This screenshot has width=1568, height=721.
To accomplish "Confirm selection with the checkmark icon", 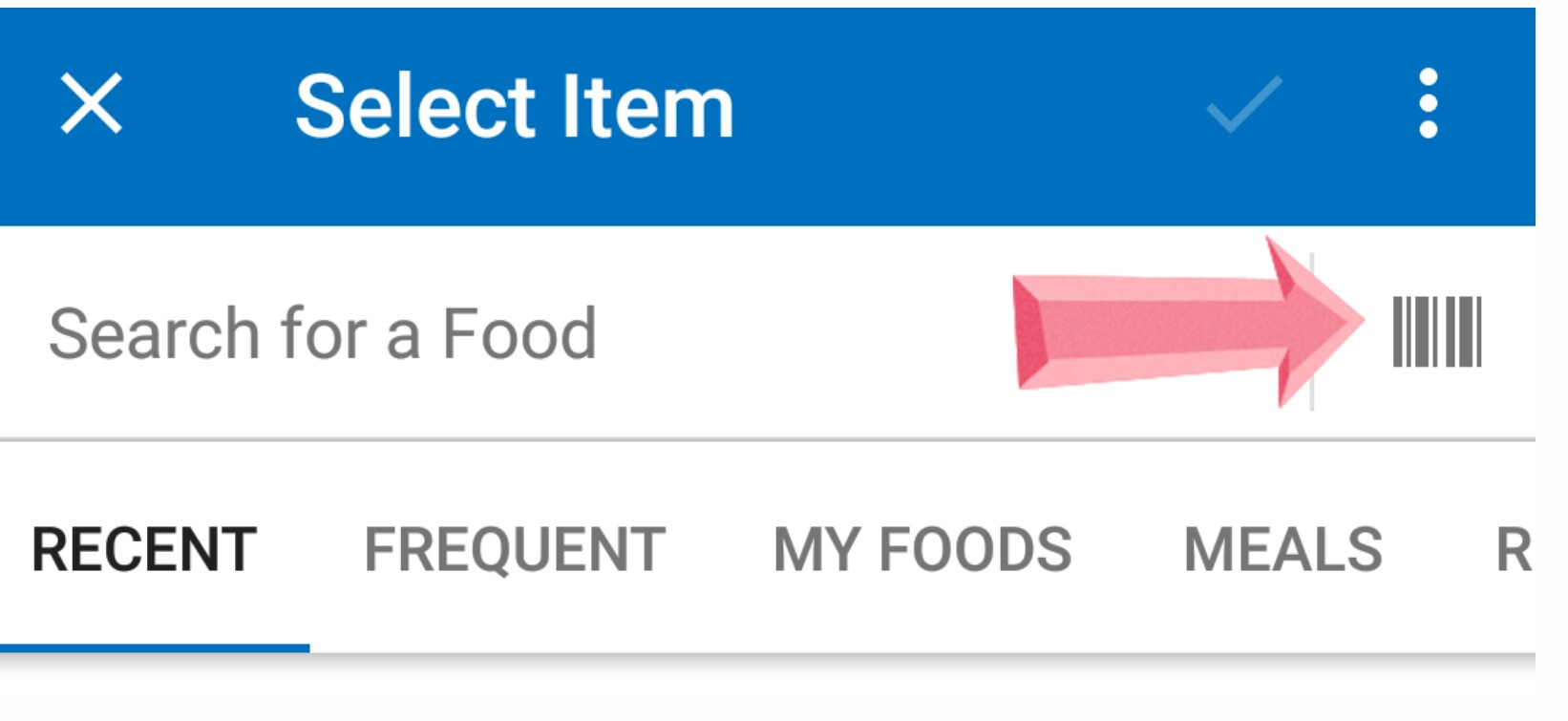I will pos(1243,104).
